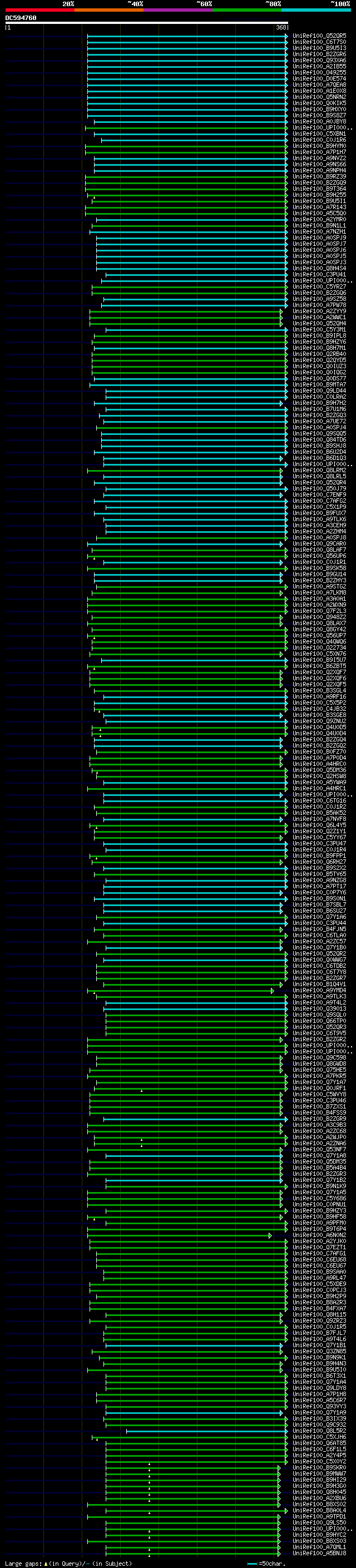Select the UniRef100_B7SBL7 hit label
This screenshot has height=1568, width=356.
point(319,905)
